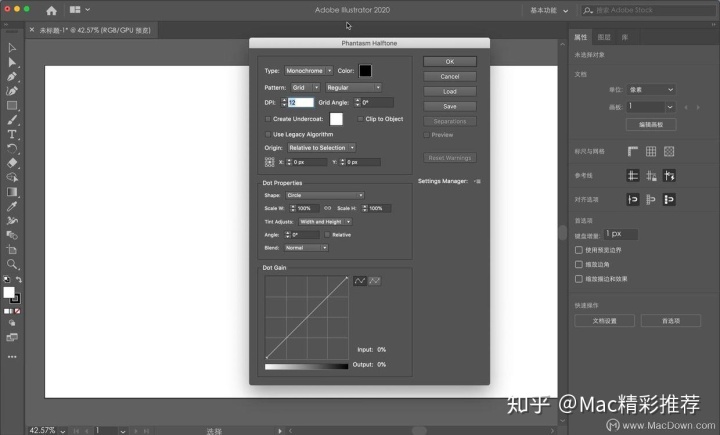Click the link Scale W and H icon
Viewport: 720px width, 435px height.
coord(327,208)
